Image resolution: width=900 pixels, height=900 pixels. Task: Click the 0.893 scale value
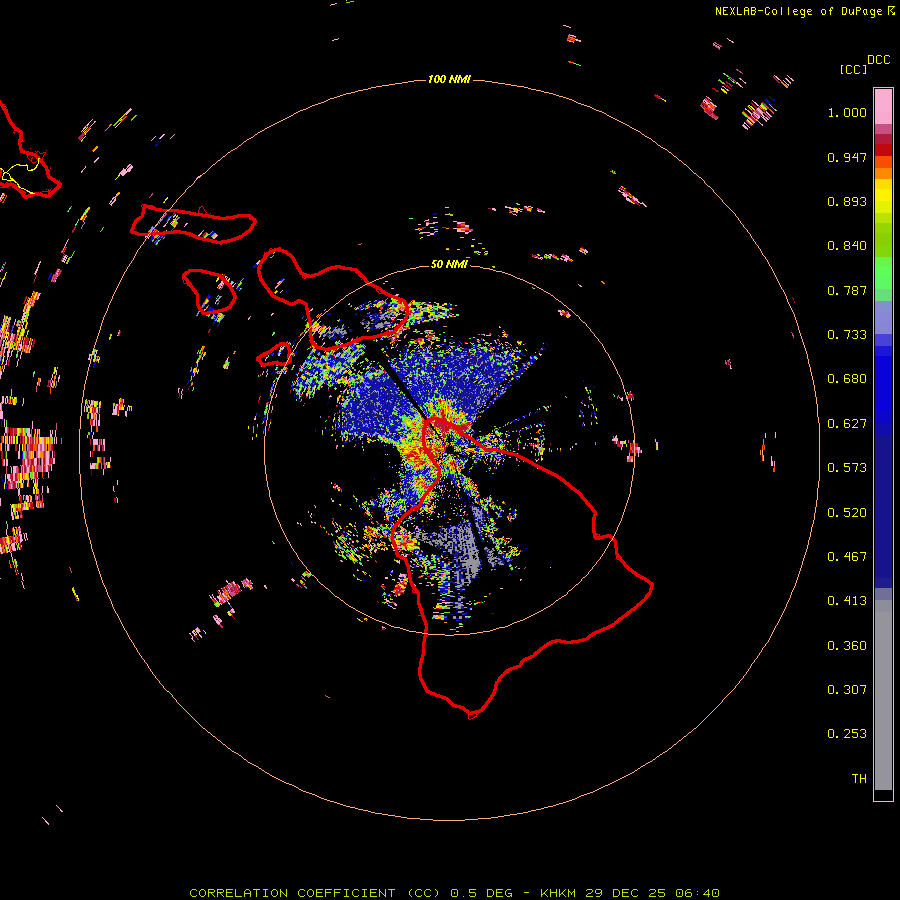[x=847, y=201]
